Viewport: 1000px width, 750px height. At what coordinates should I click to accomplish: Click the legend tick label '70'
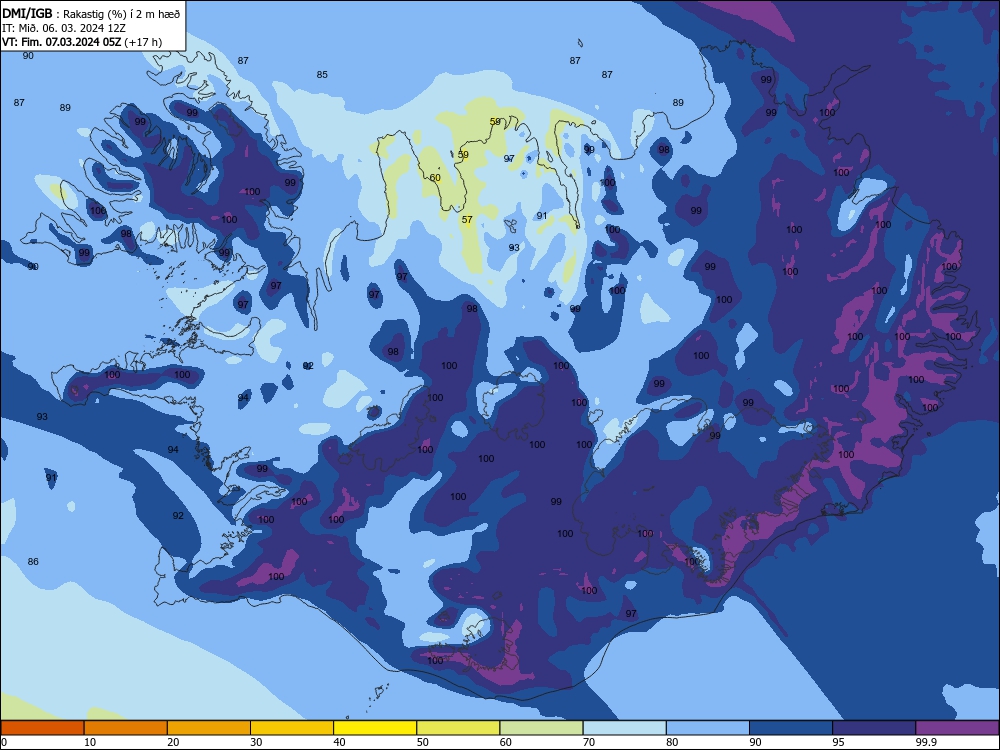click(x=589, y=742)
